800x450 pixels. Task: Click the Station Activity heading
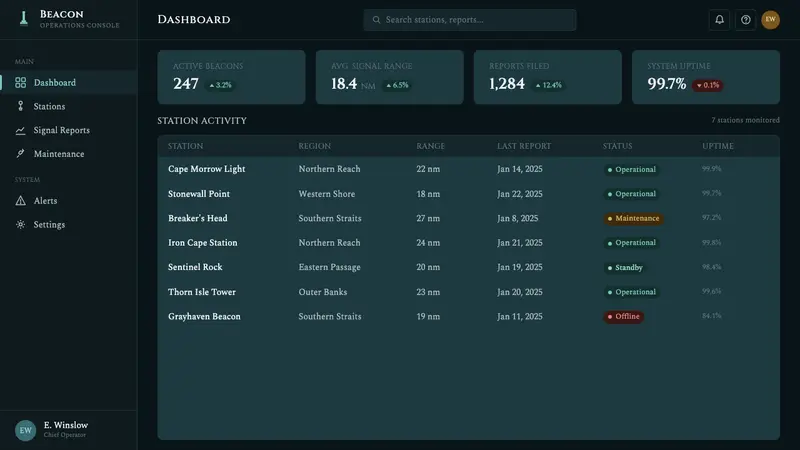click(202, 121)
